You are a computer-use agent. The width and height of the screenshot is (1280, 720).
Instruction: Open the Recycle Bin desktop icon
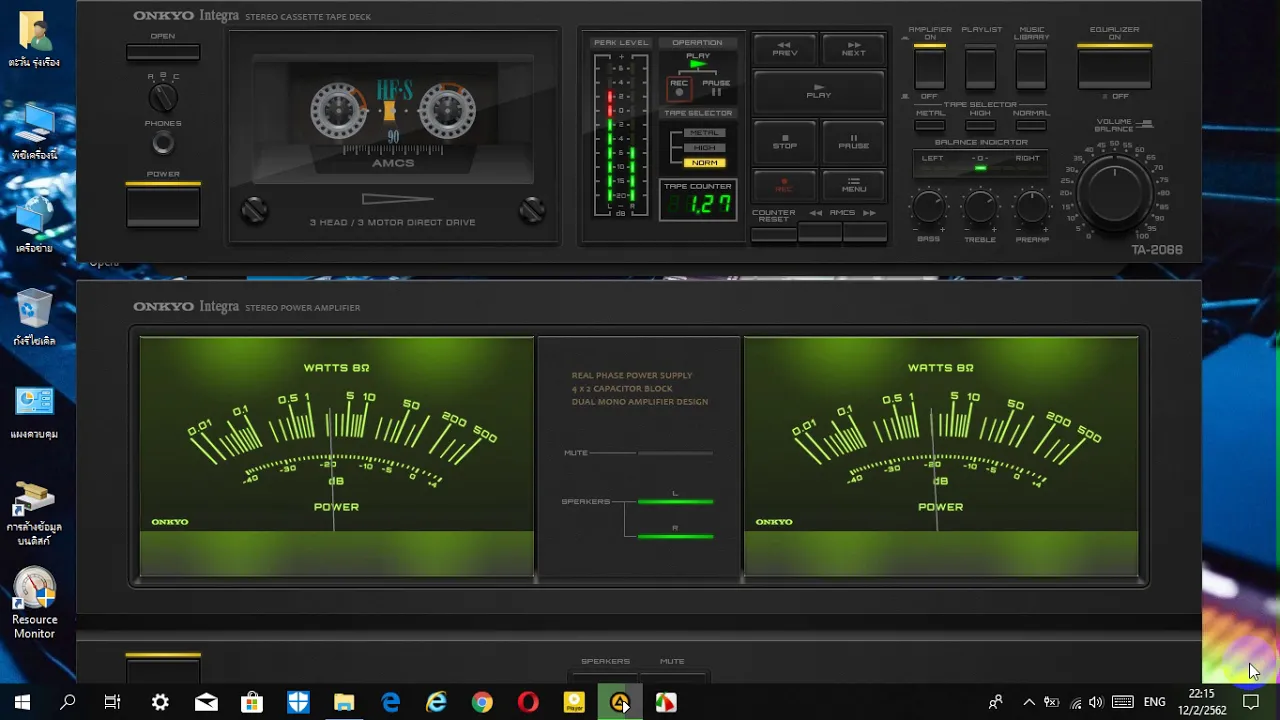click(x=34, y=317)
